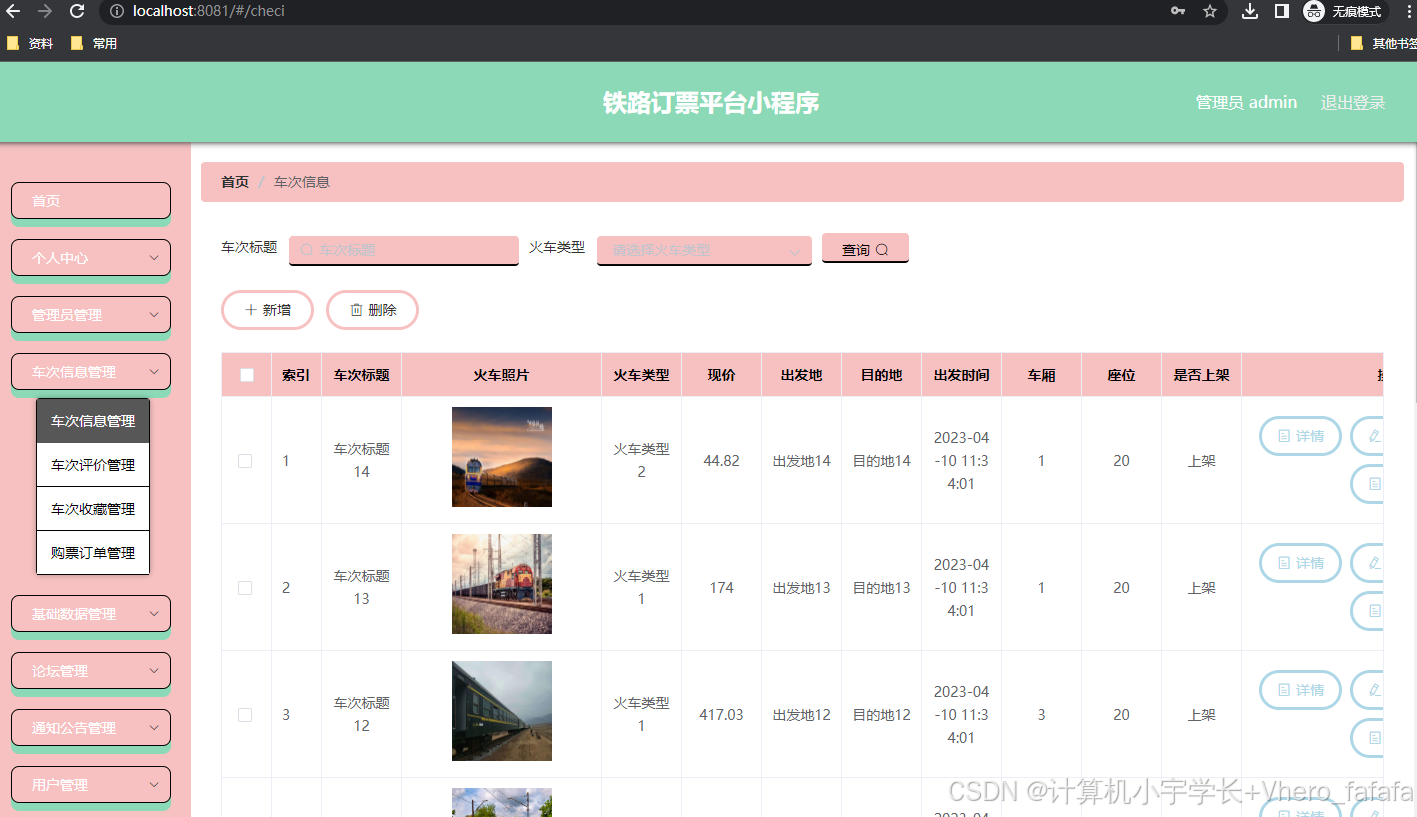
Task: Select 购票订单管理 submenu item
Action: [93, 552]
